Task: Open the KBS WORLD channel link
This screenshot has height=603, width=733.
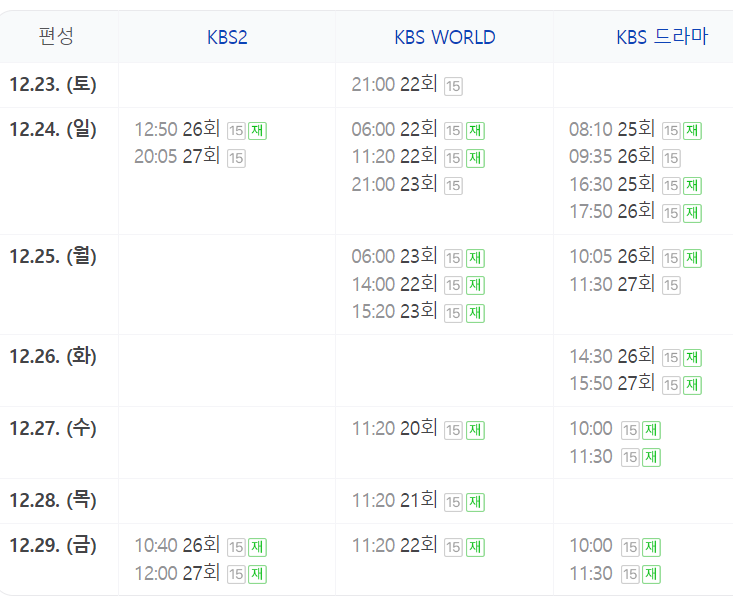Action: pos(445,37)
